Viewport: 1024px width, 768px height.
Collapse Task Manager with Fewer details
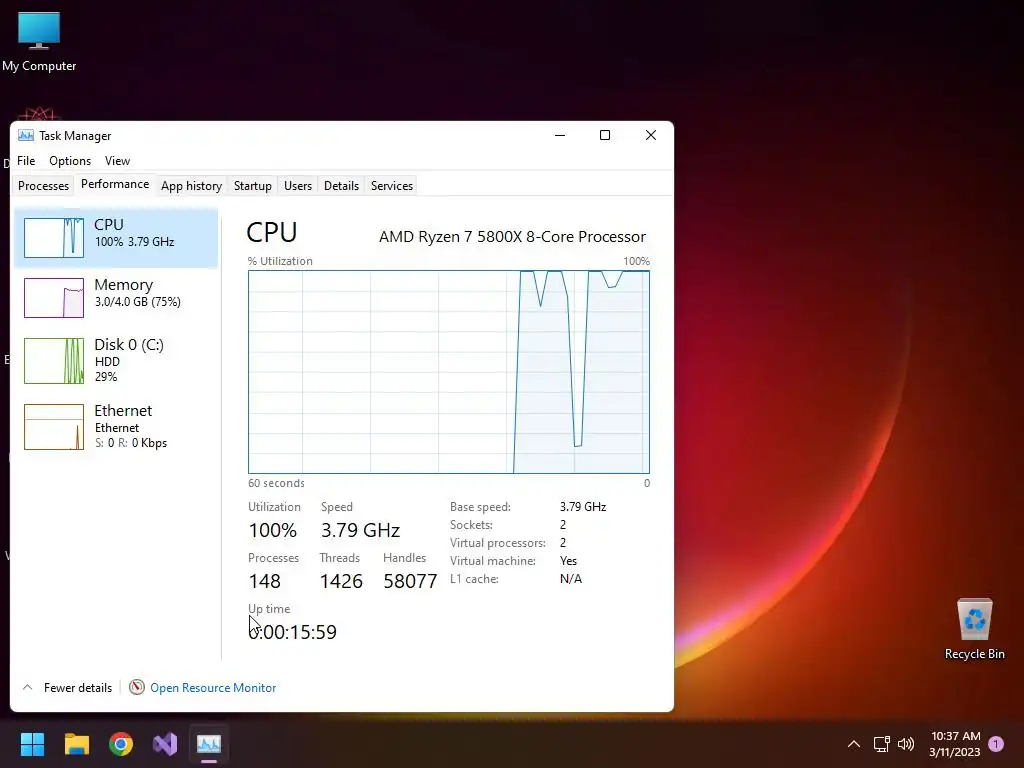(67, 688)
